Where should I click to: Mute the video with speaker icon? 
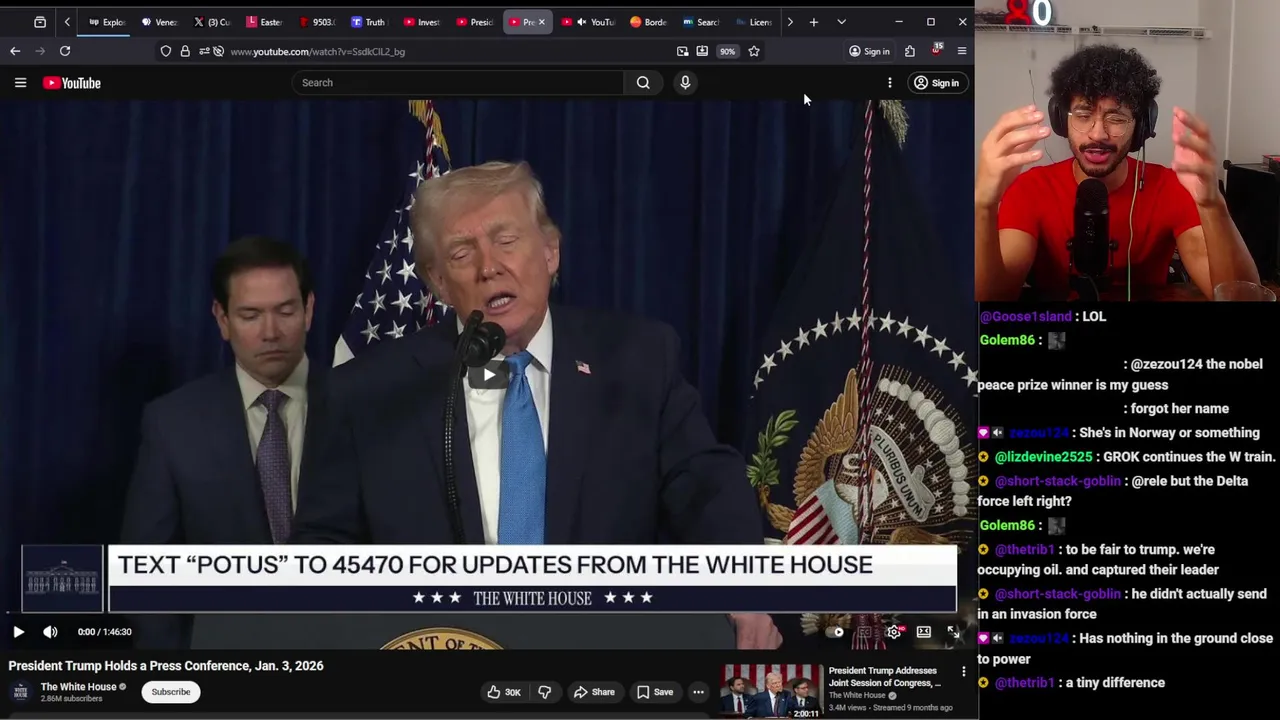coord(50,632)
